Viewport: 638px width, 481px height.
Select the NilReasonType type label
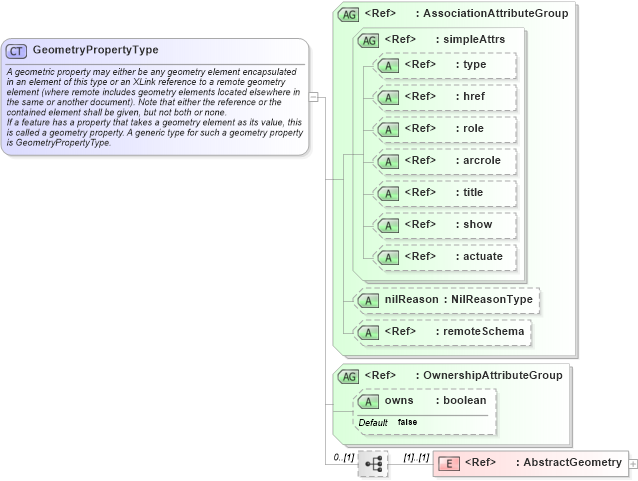(x=492, y=300)
